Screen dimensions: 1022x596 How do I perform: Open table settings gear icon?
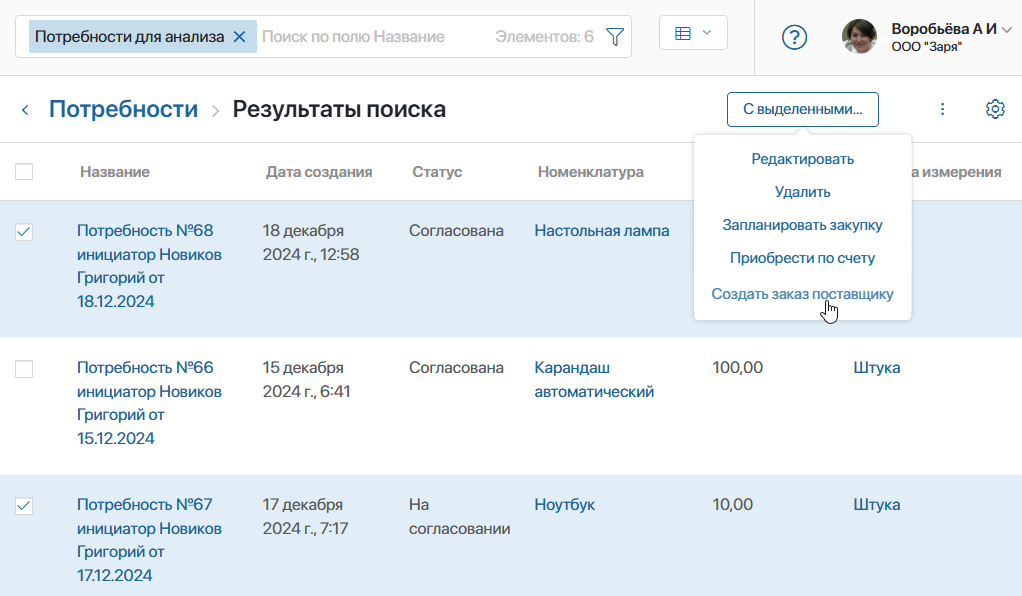(x=995, y=109)
